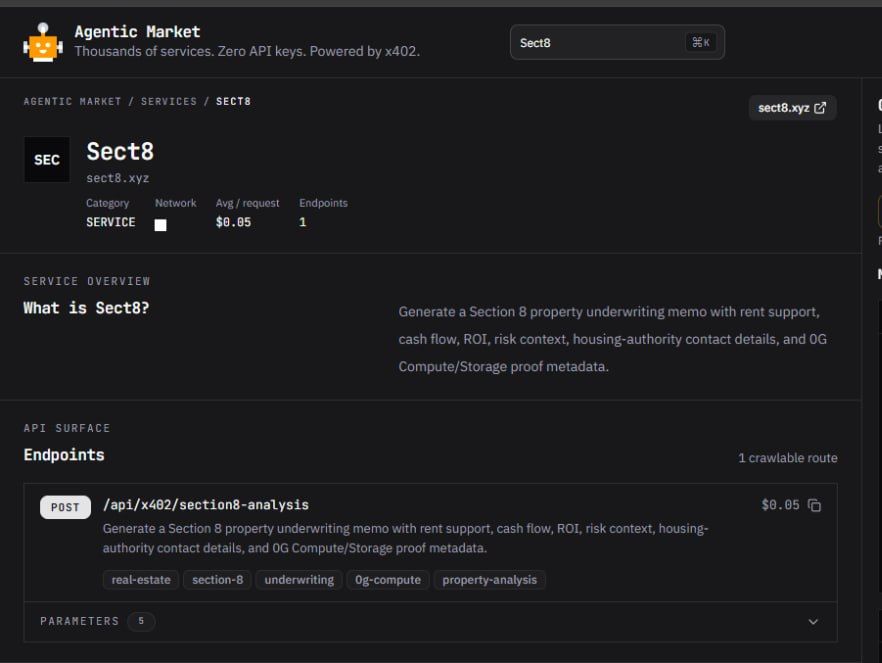Copy the endpoint with the copy icon
882x663 pixels.
(x=814, y=506)
